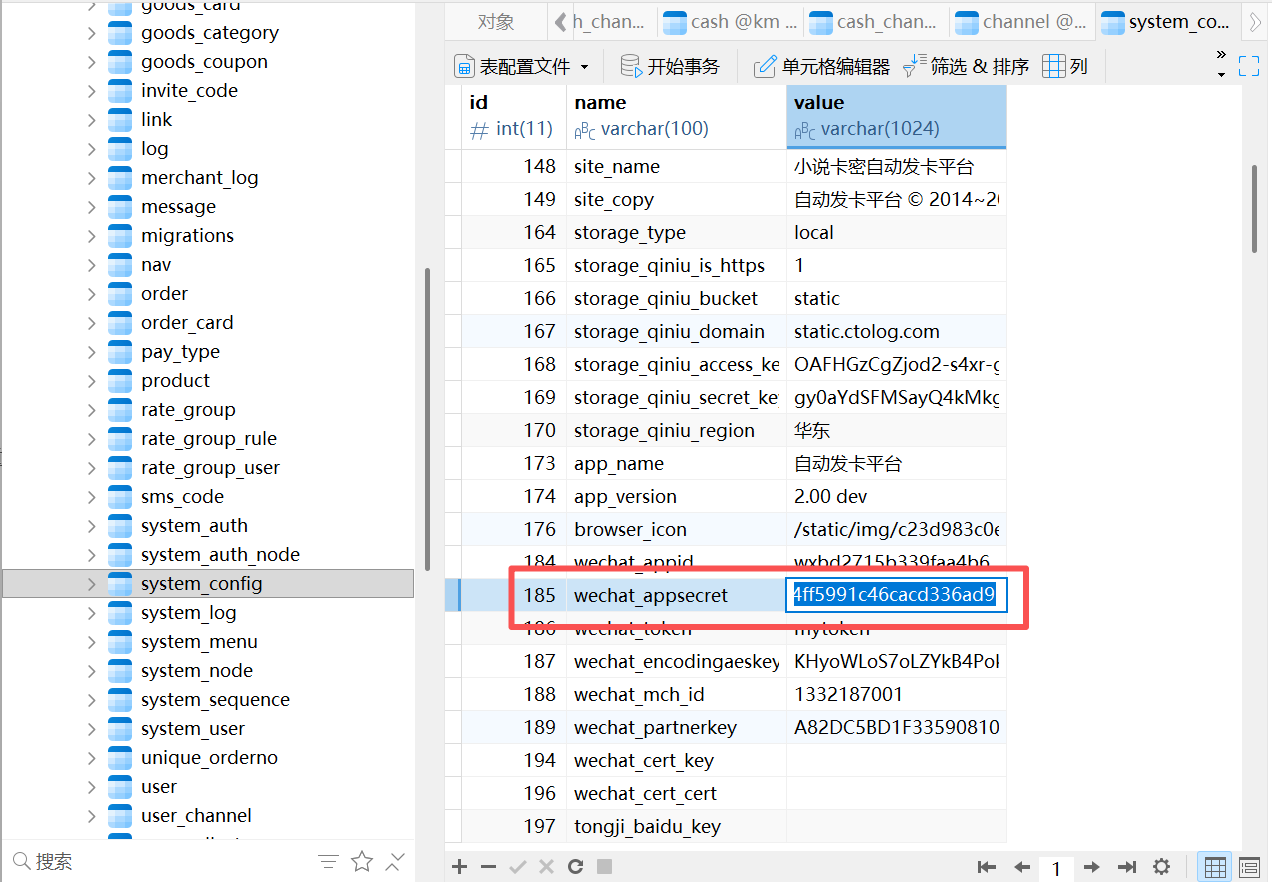Open the 表配置文件 dropdown
1272x882 pixels.
click(x=521, y=67)
